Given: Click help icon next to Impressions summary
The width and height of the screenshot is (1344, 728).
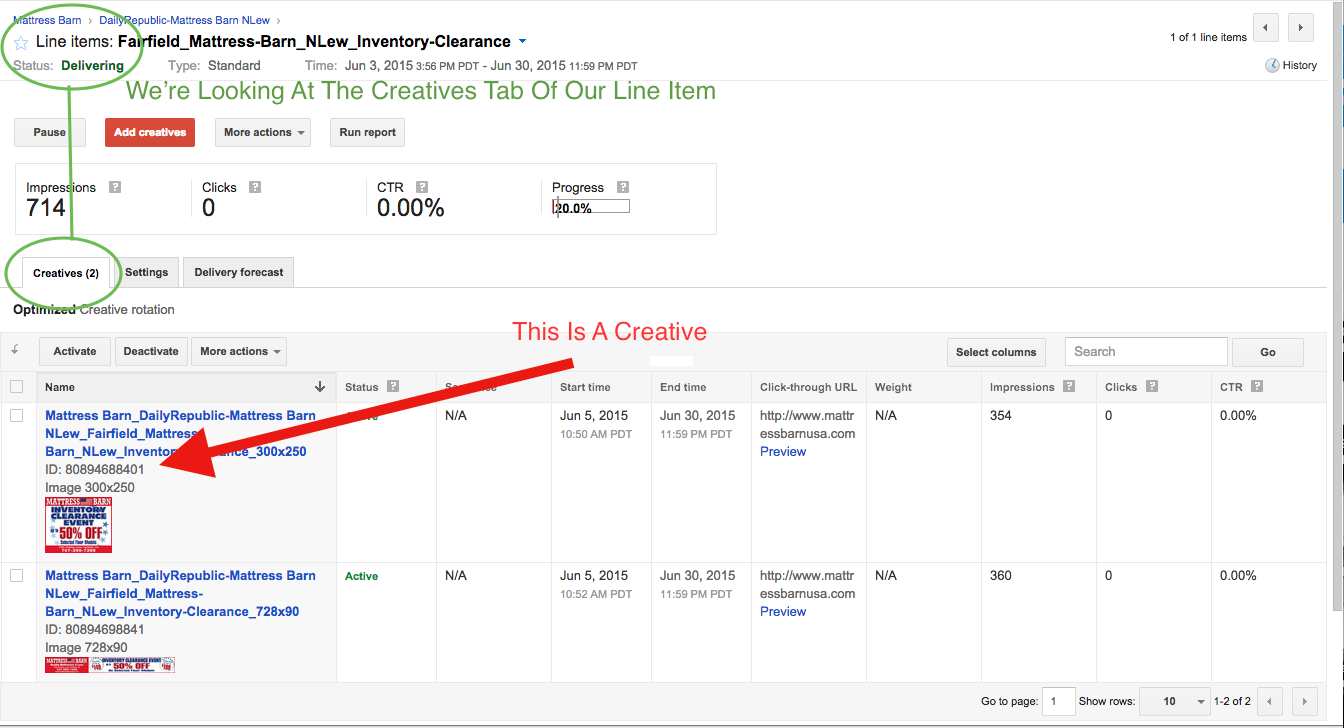Looking at the screenshot, I should click(x=115, y=187).
